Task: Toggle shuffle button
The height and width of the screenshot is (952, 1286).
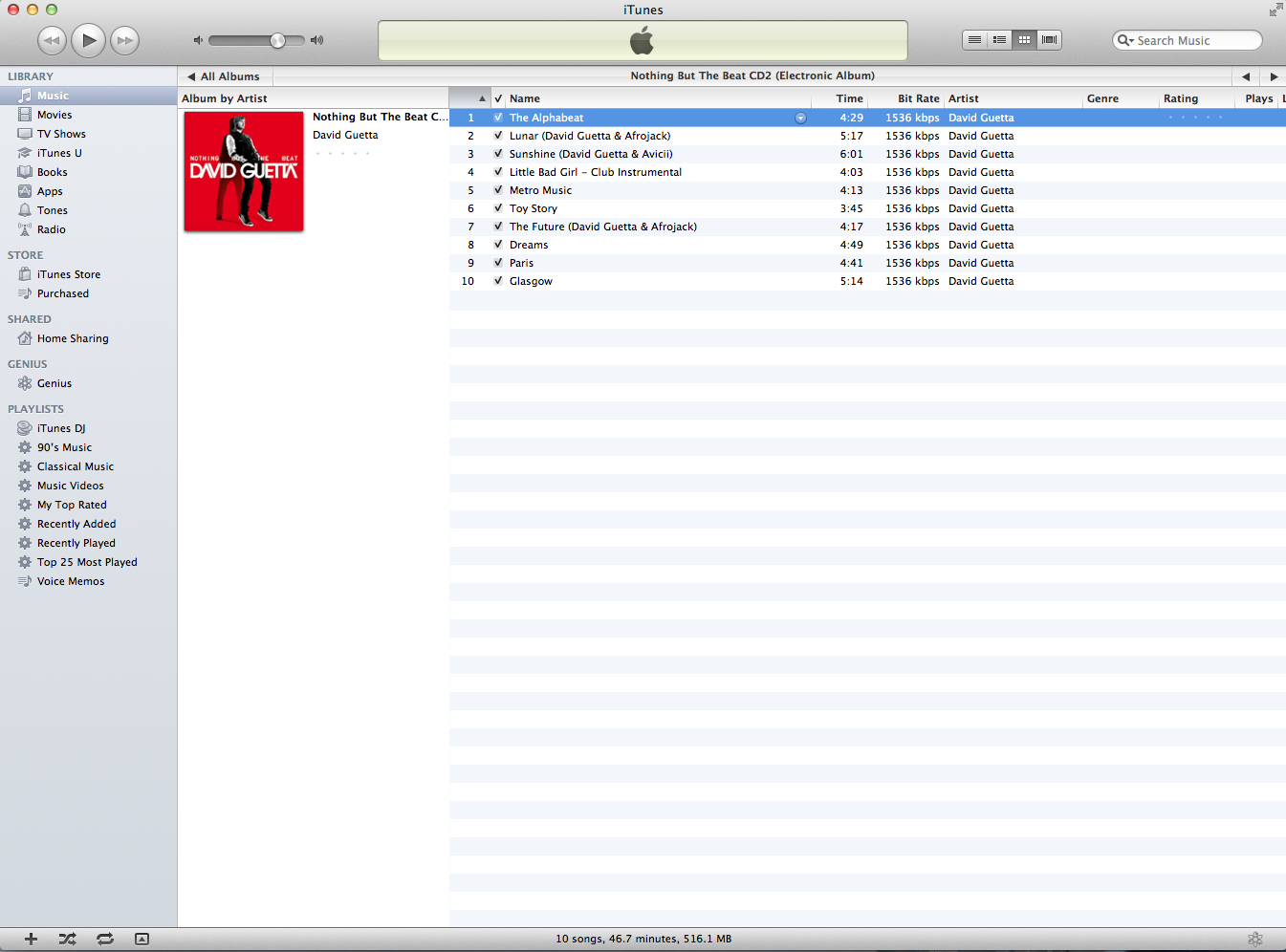Action: coord(67,939)
